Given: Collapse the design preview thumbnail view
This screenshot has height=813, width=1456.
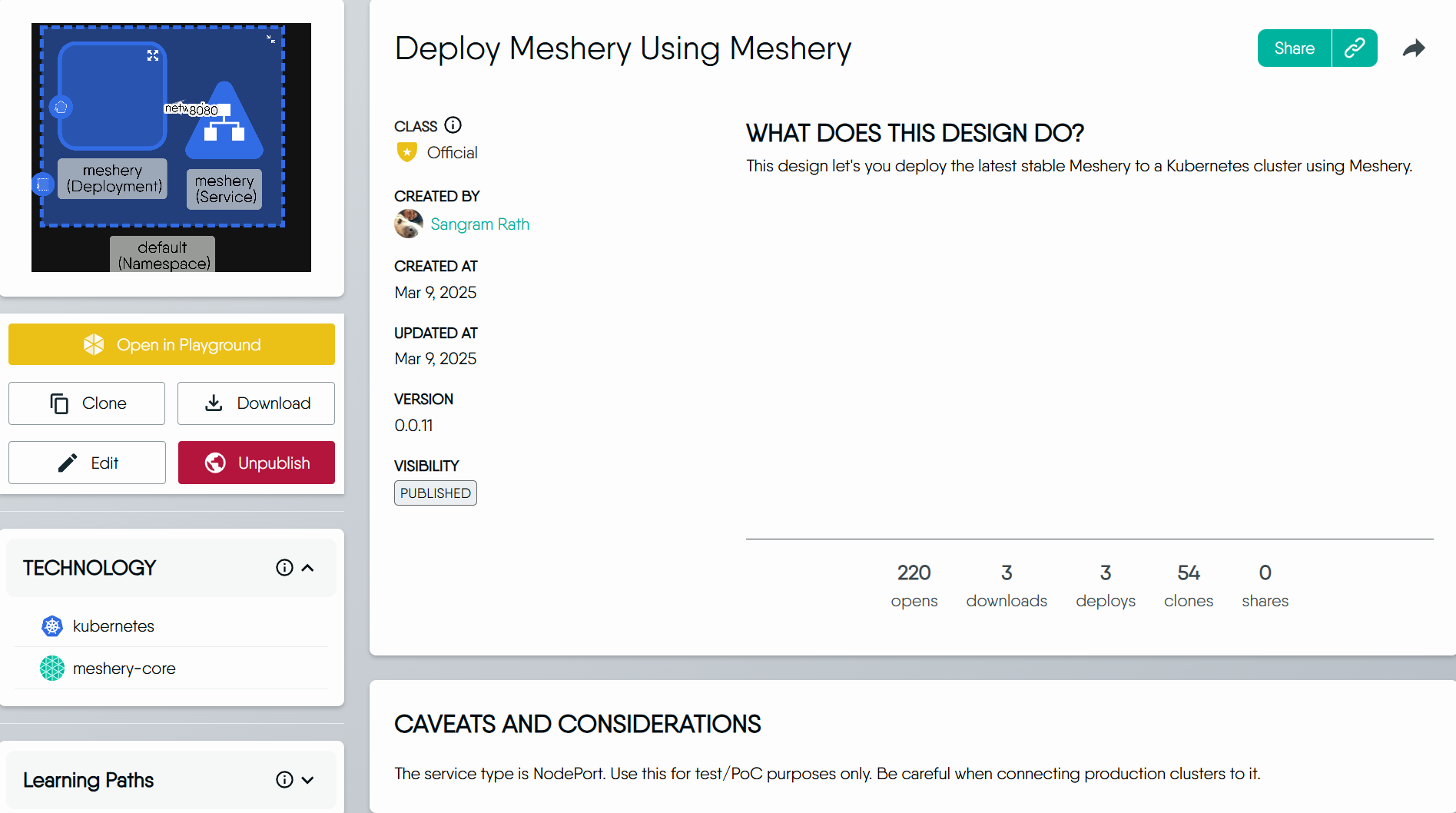Looking at the screenshot, I should click(270, 38).
